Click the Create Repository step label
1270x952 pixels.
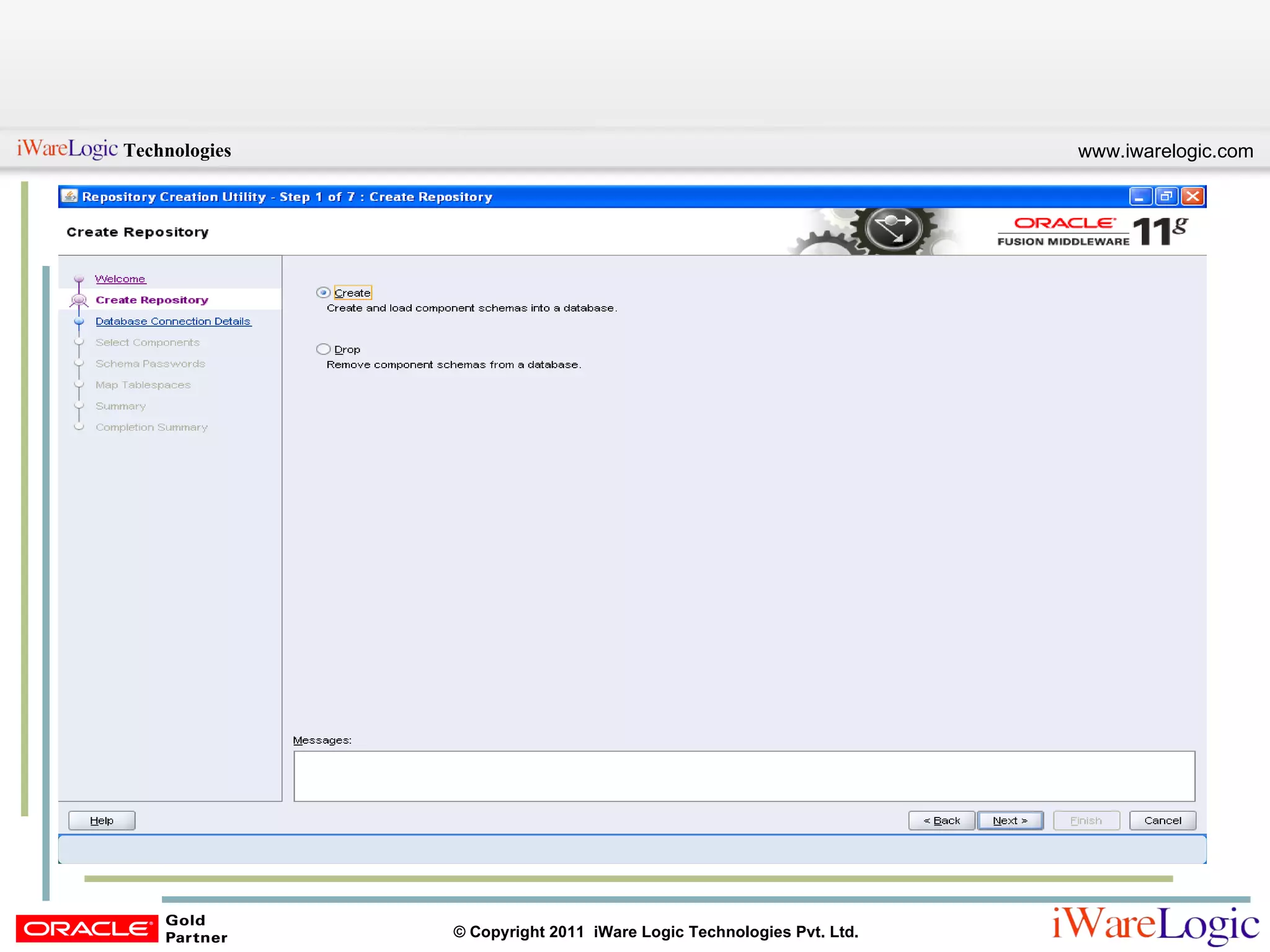(x=152, y=300)
